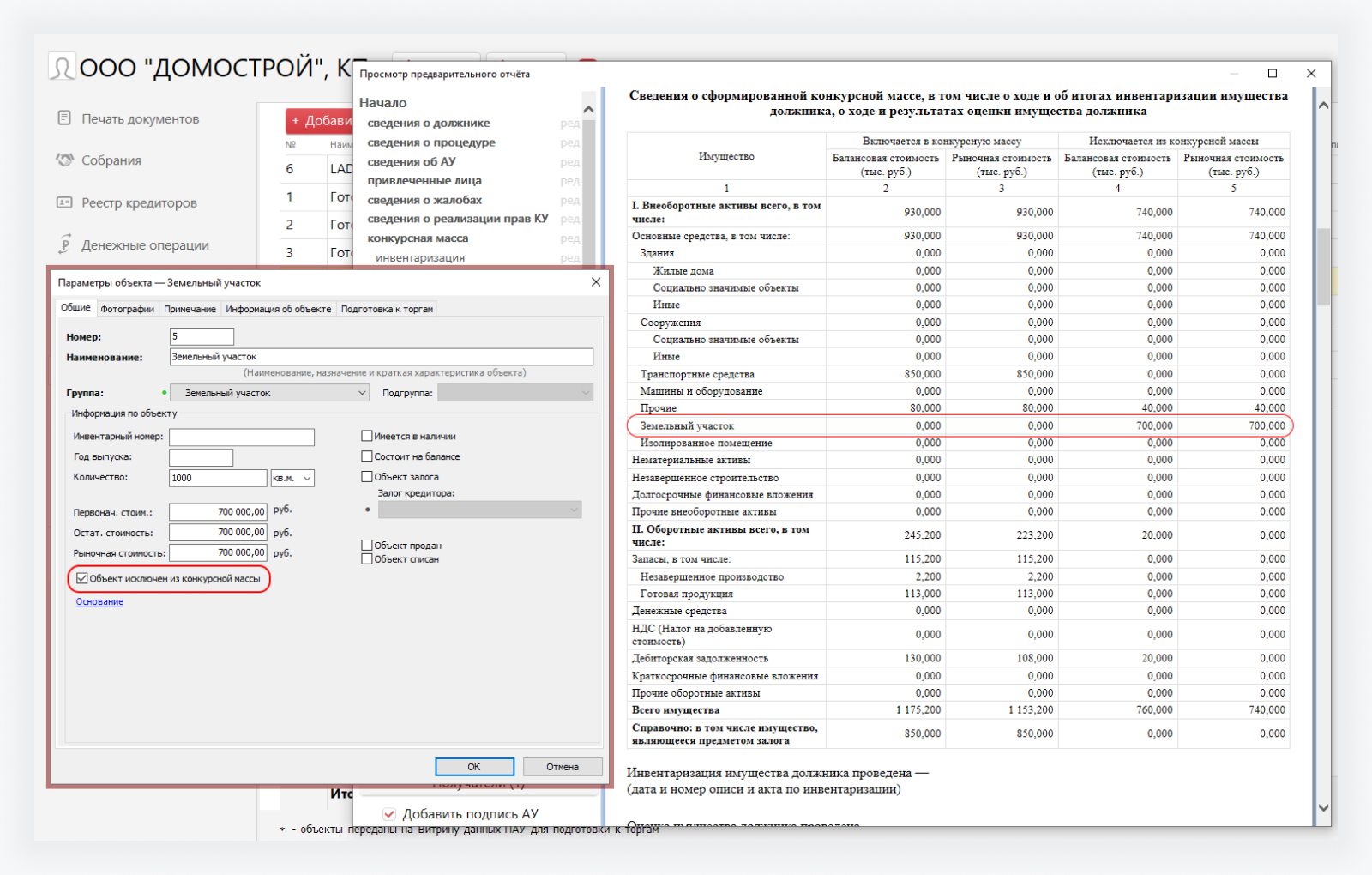Image resolution: width=1372 pixels, height=875 pixels.
Task: Click Дебиторская задолженность row in report
Action: [x=958, y=658]
